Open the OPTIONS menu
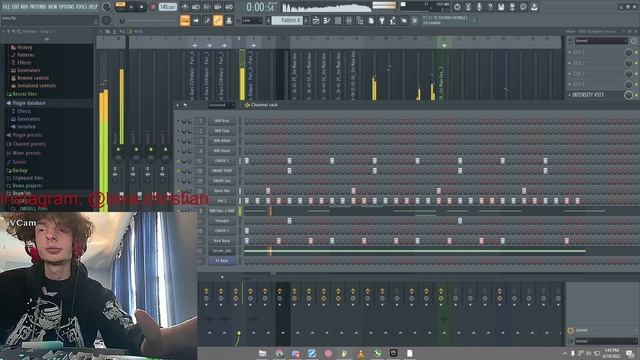The width and height of the screenshot is (640, 360). [67, 7]
